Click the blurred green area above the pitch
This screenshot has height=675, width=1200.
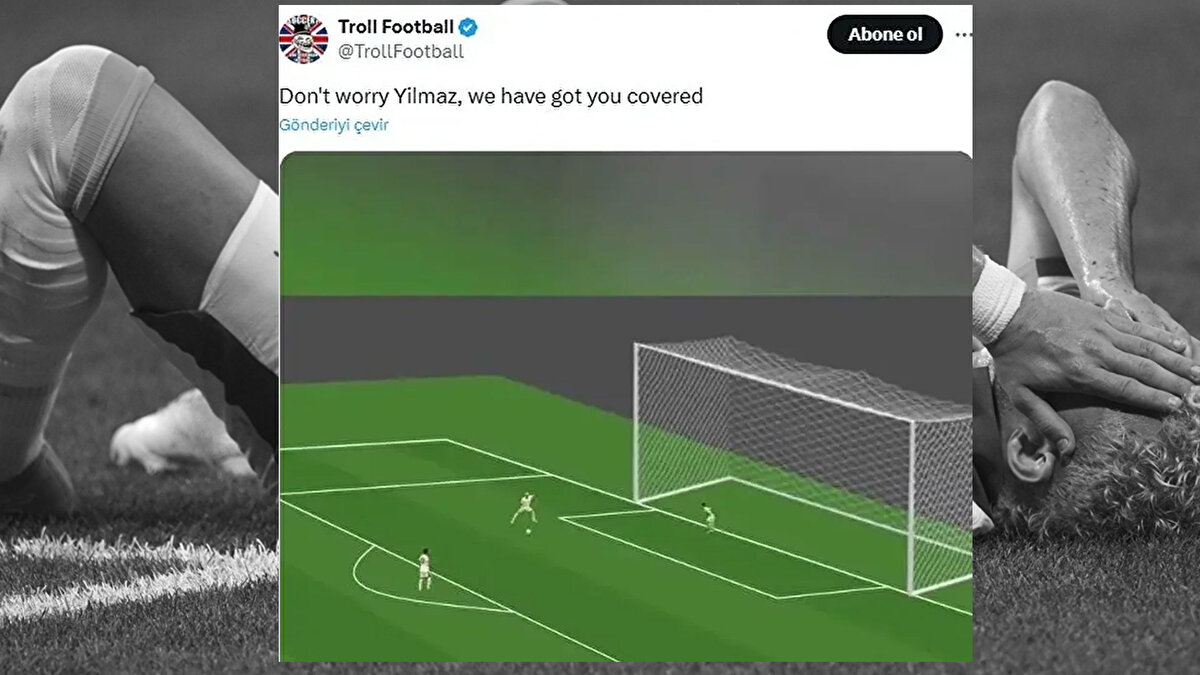(x=625, y=225)
